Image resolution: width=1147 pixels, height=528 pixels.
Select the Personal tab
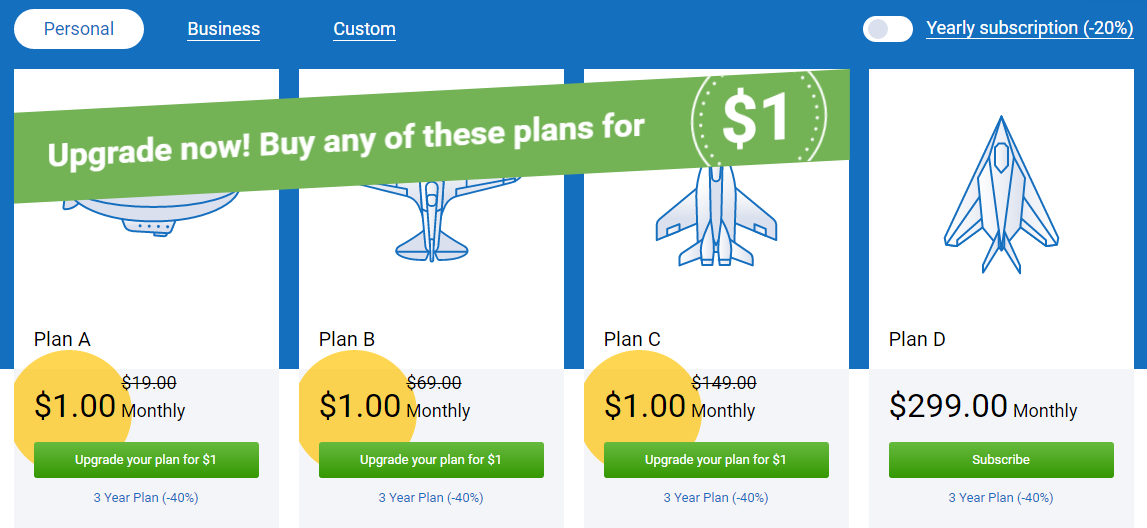coord(79,29)
